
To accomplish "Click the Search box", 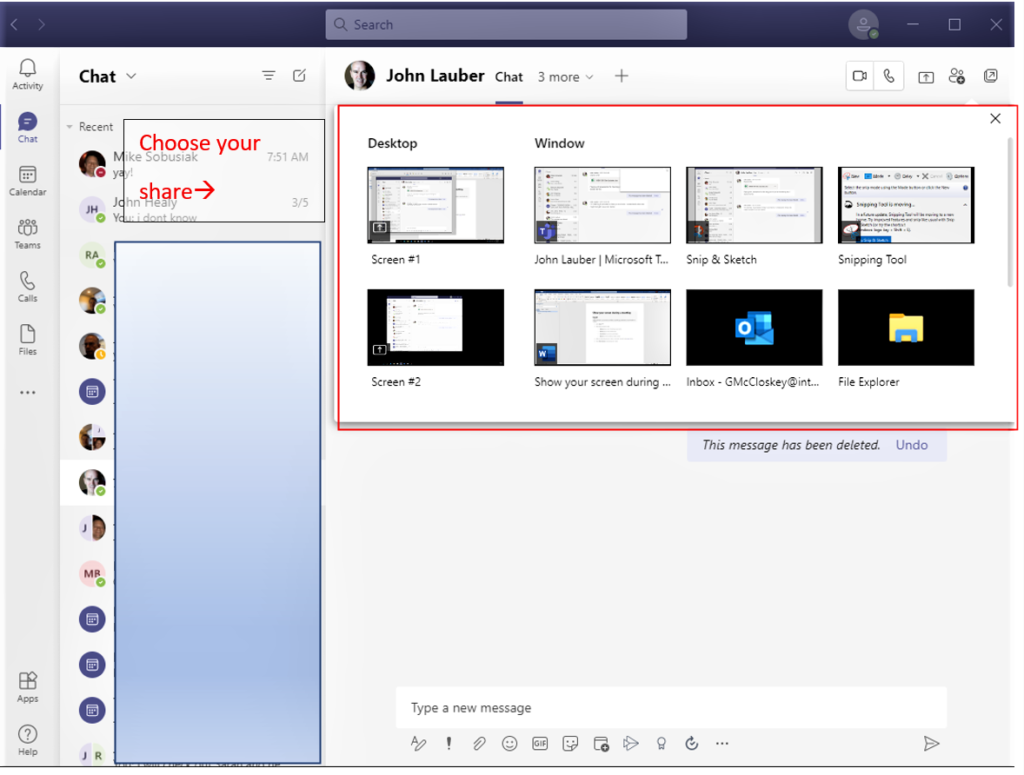I will (x=506, y=24).
